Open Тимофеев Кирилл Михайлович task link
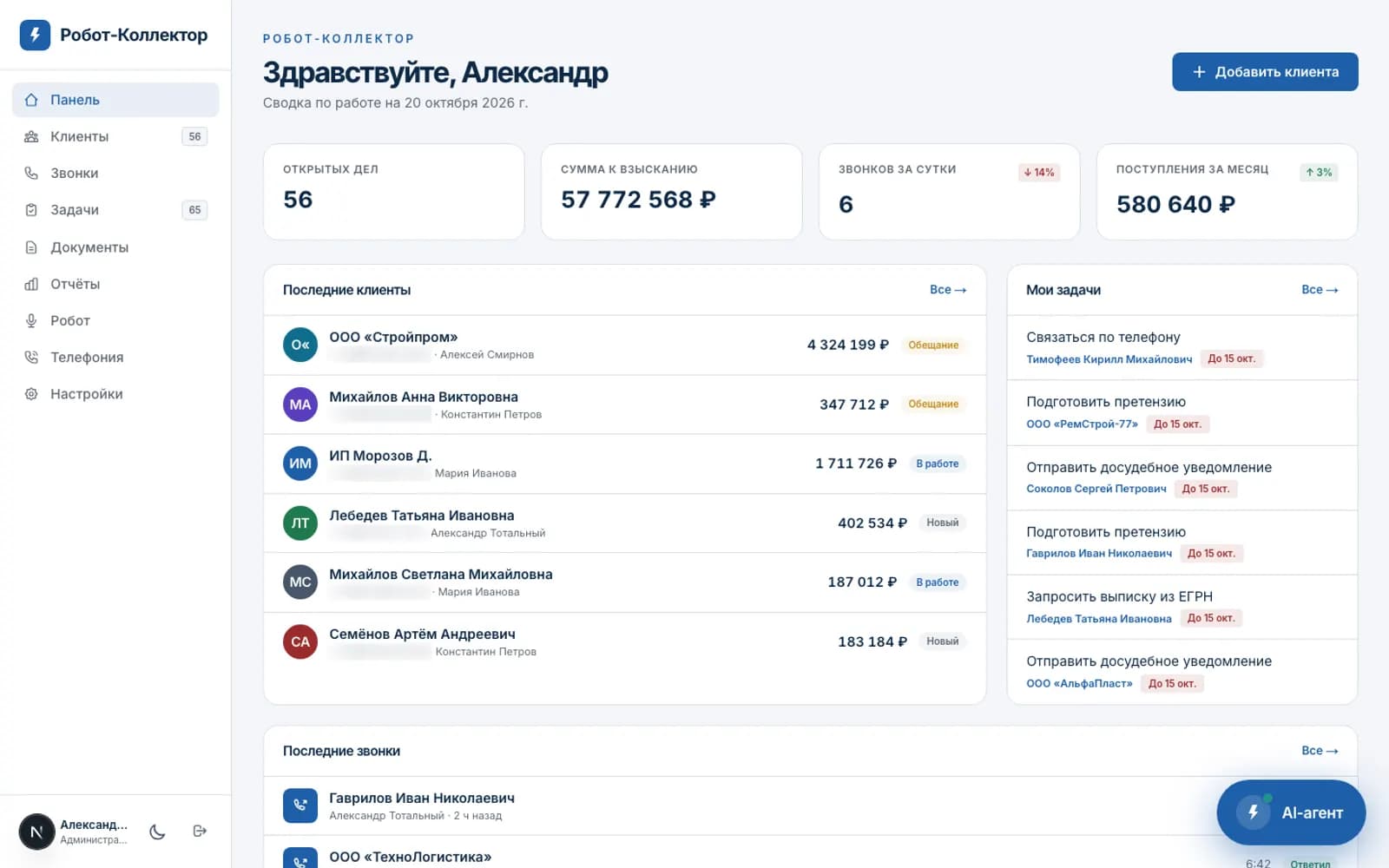Screen dimensions: 1389x868 (1109, 359)
